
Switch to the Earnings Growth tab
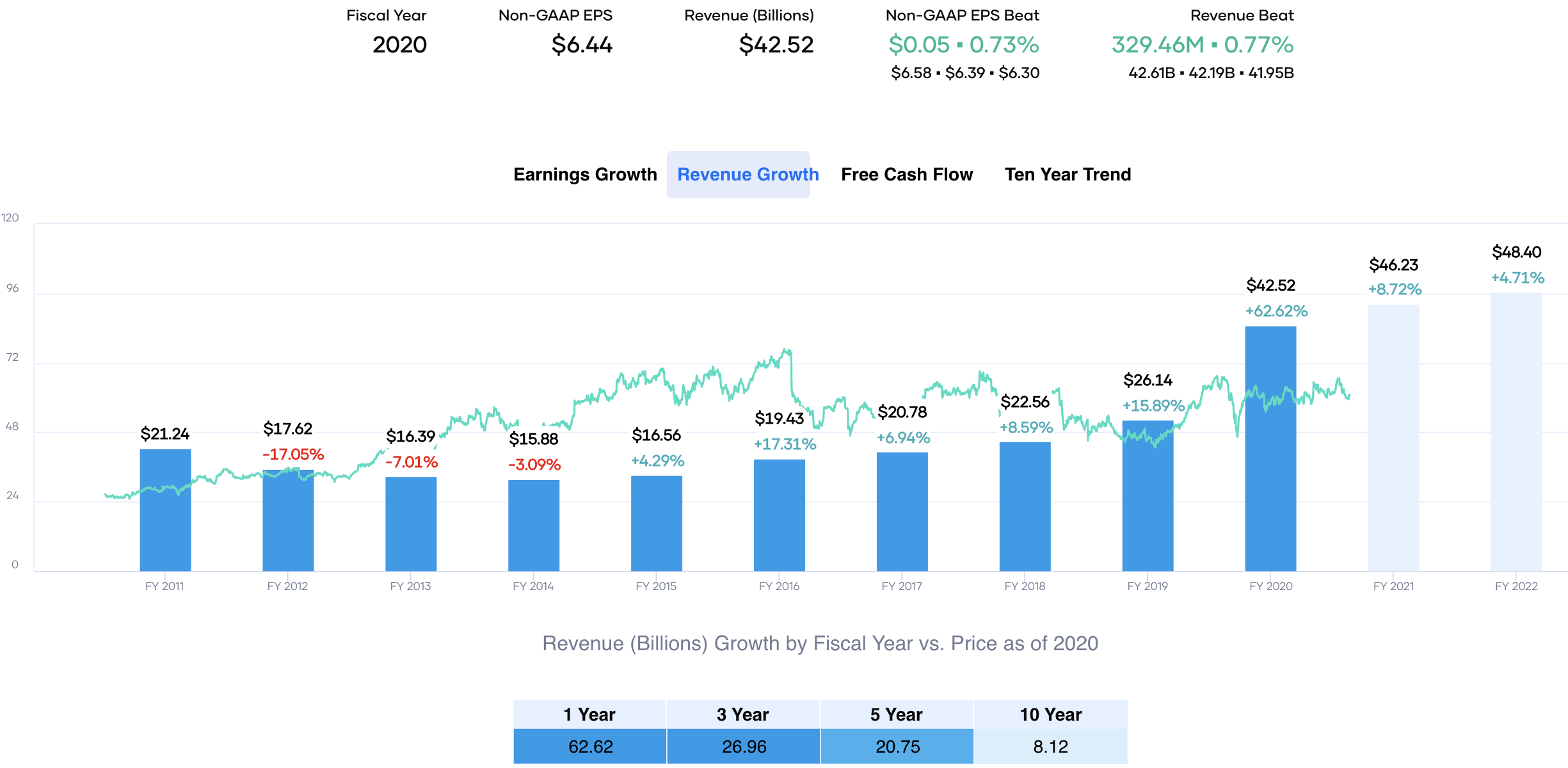click(585, 175)
